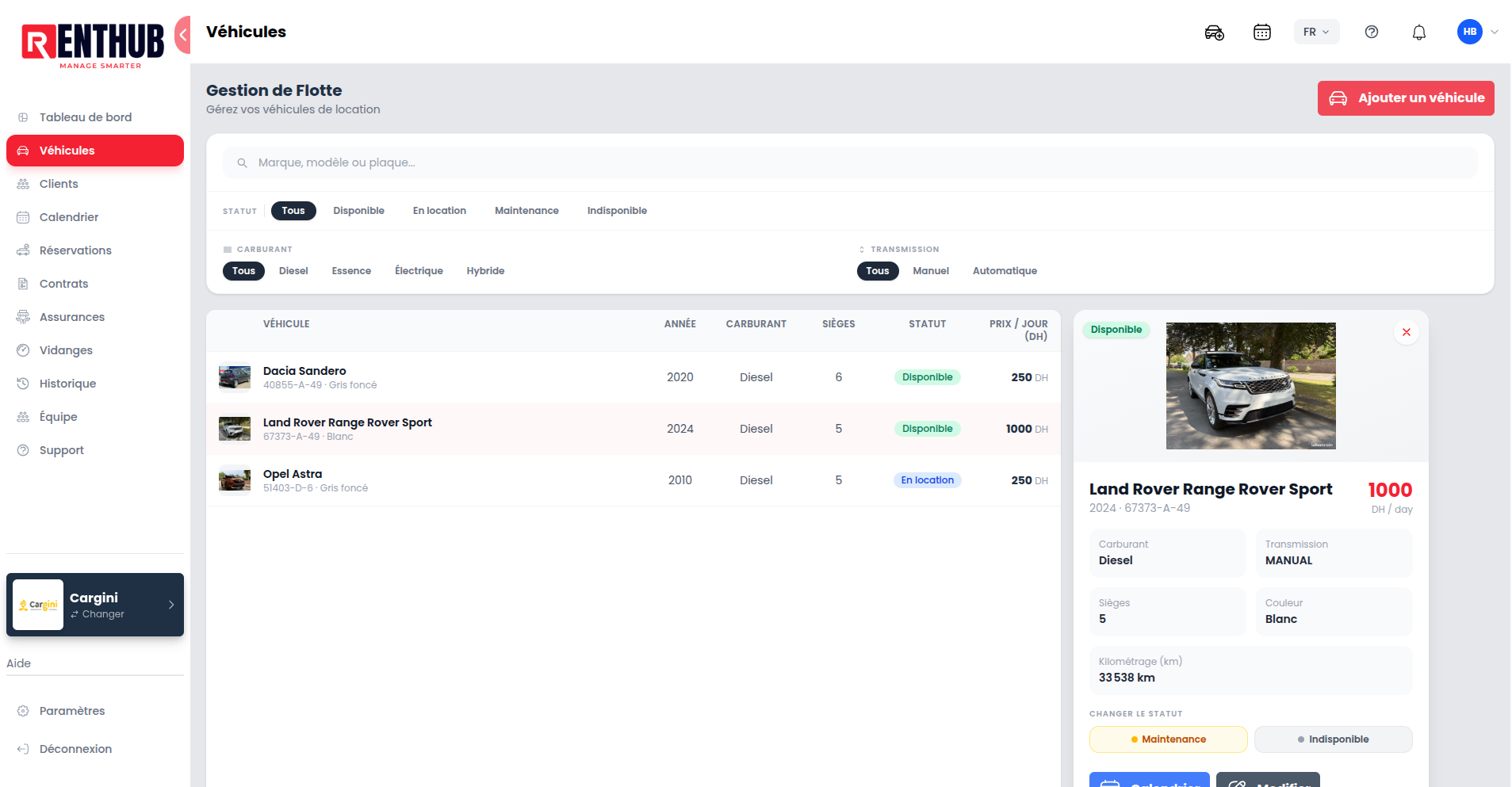This screenshot has width=1512, height=787.
Task: Click Modifier button in detail panel
Action: 1267,780
